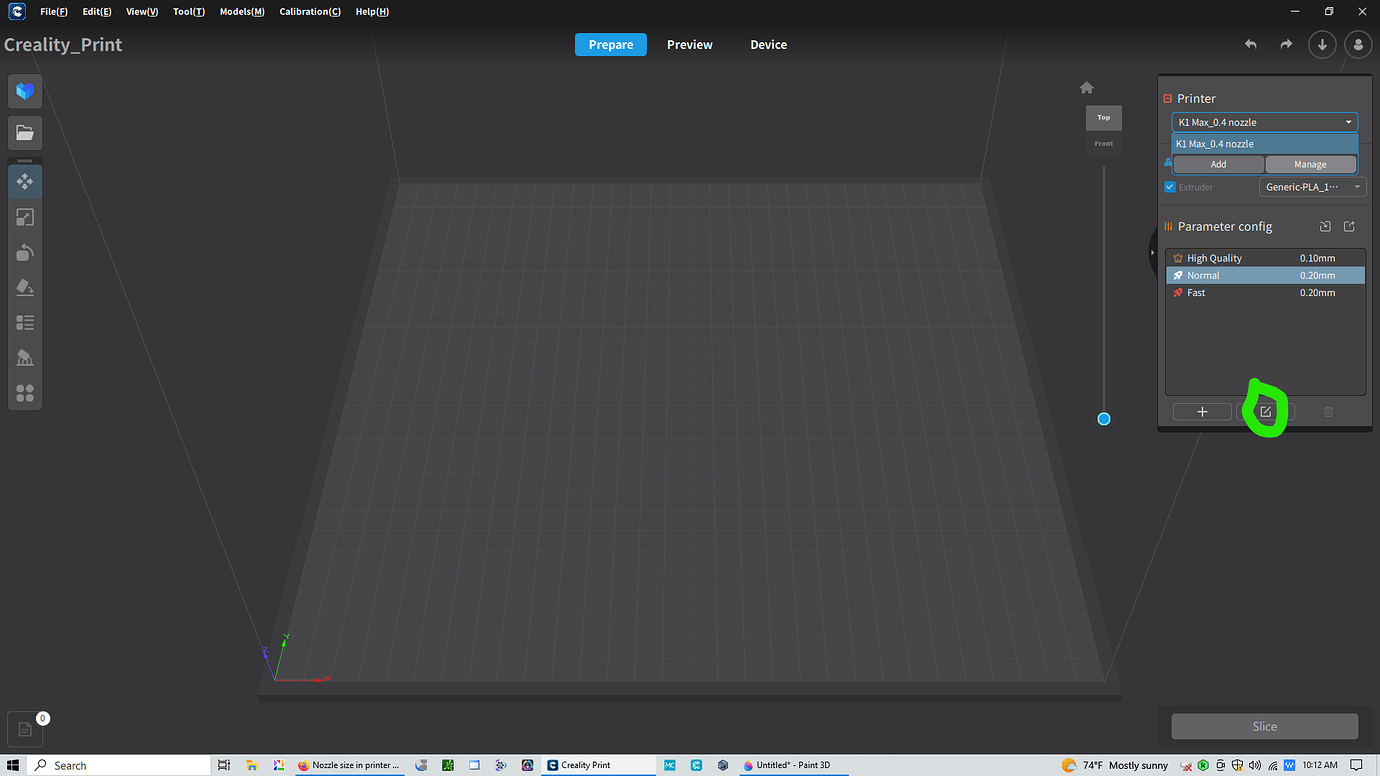Switch to the Preview tab
Viewport: 1380px width, 776px height.
690,45
